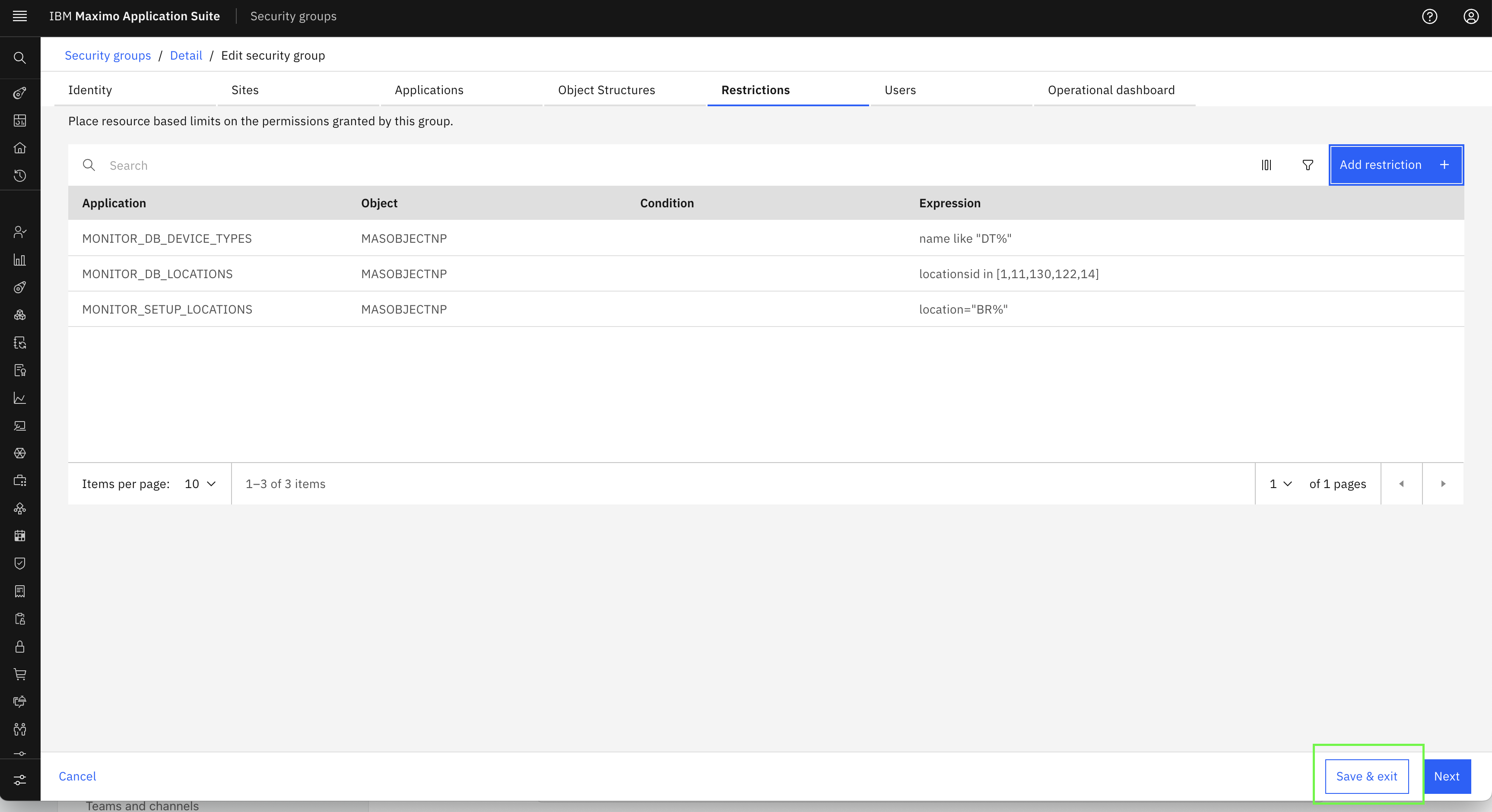Viewport: 1492px width, 812px height.
Task: Open the lock icon in sidebar
Action: [20, 646]
